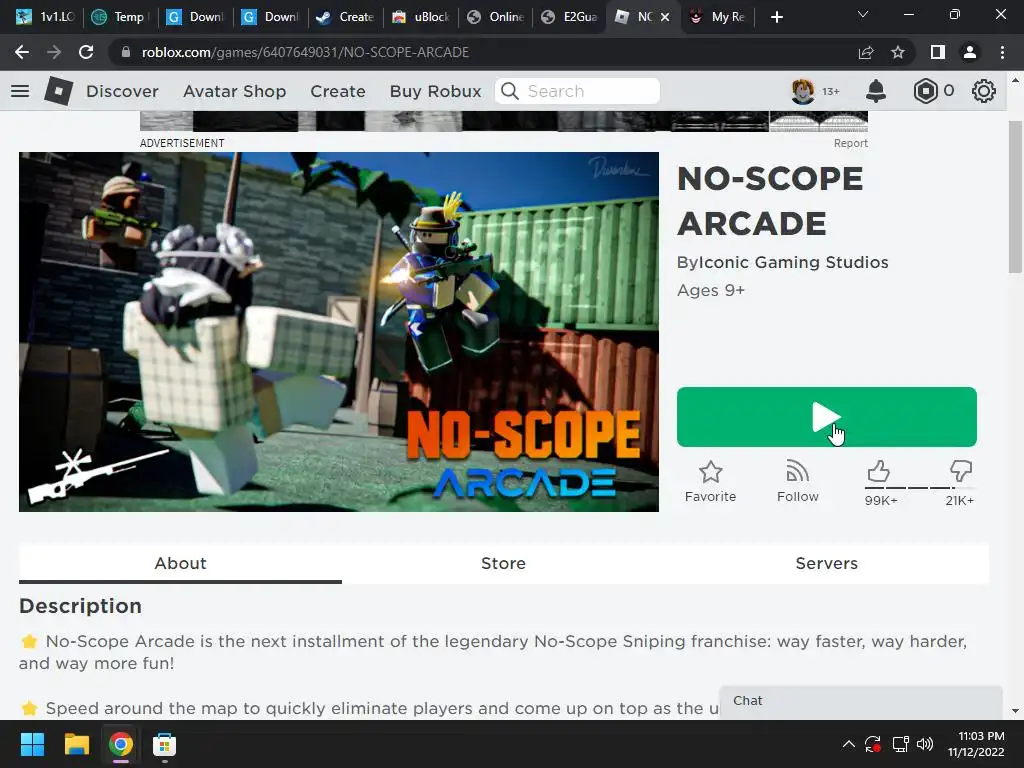Click the browser forward arrow

[x=54, y=52]
